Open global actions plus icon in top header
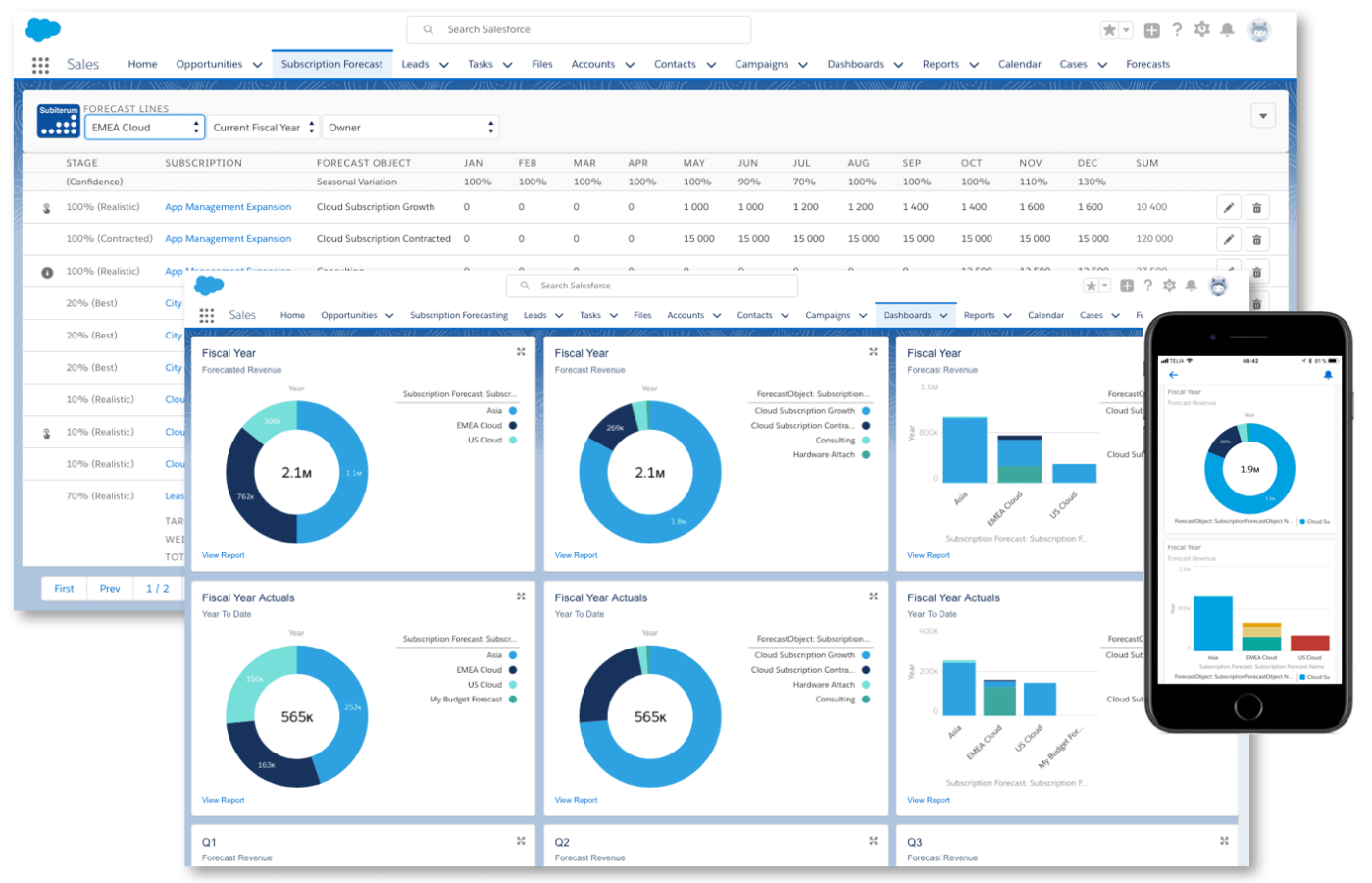This screenshot has height=883, width=1372. tap(1151, 30)
